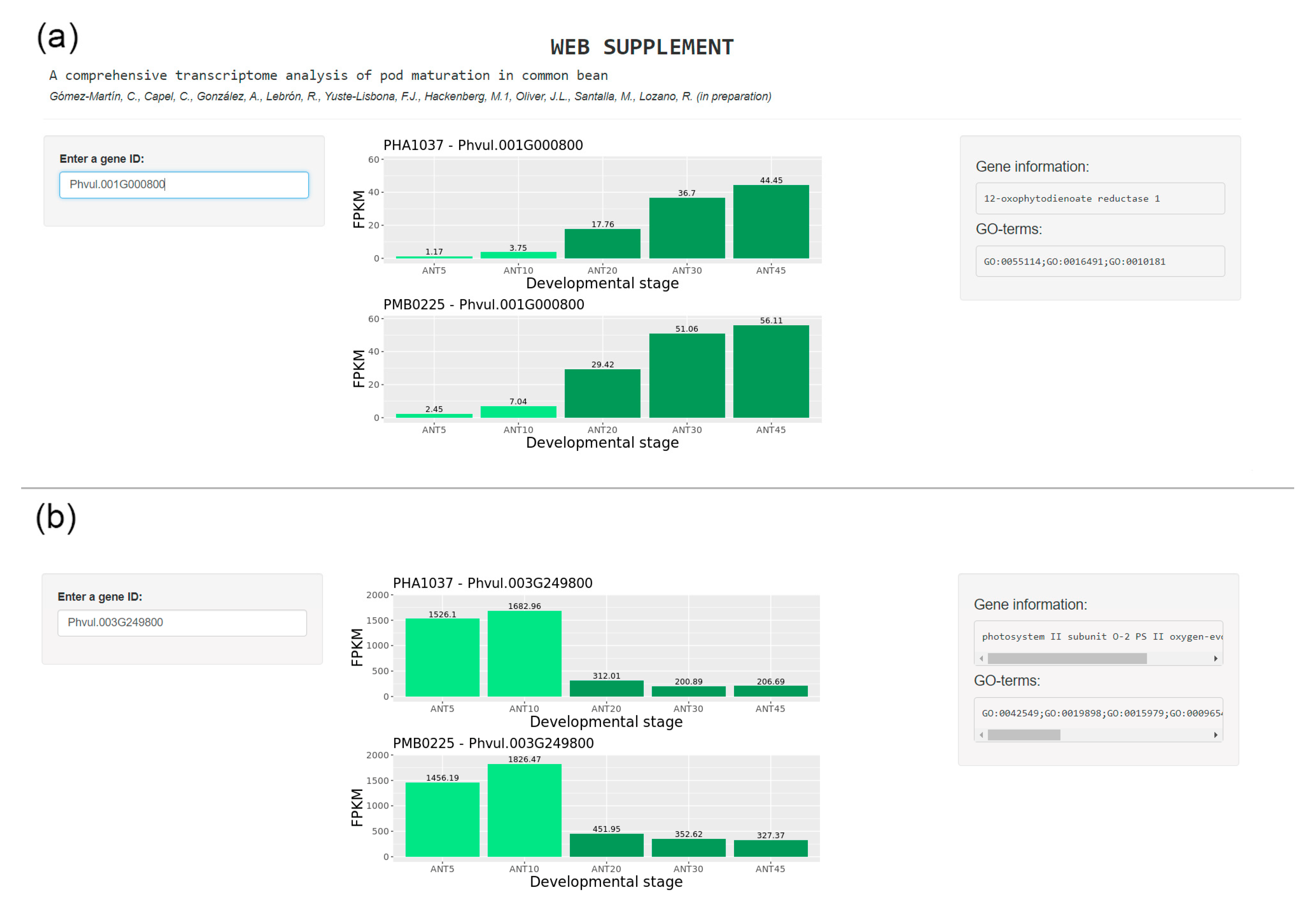Click right scroll arrow under GO:0042549 terms box
The width and height of the screenshot is (1316, 901).
coord(1215,735)
